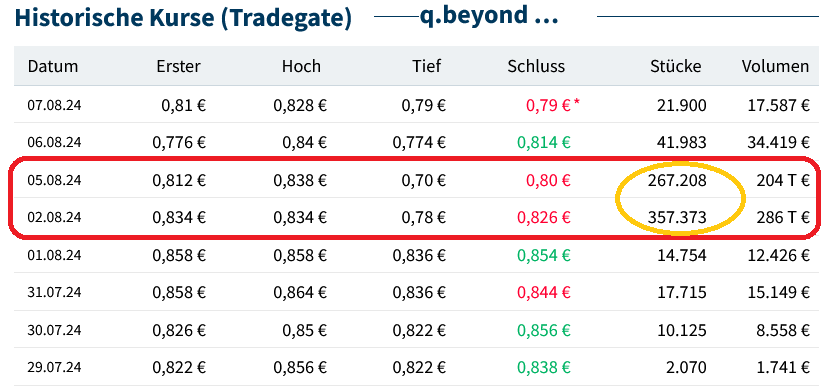Click the red 0,79 € closing price
Screen dimensions: 823x391
(x=548, y=105)
